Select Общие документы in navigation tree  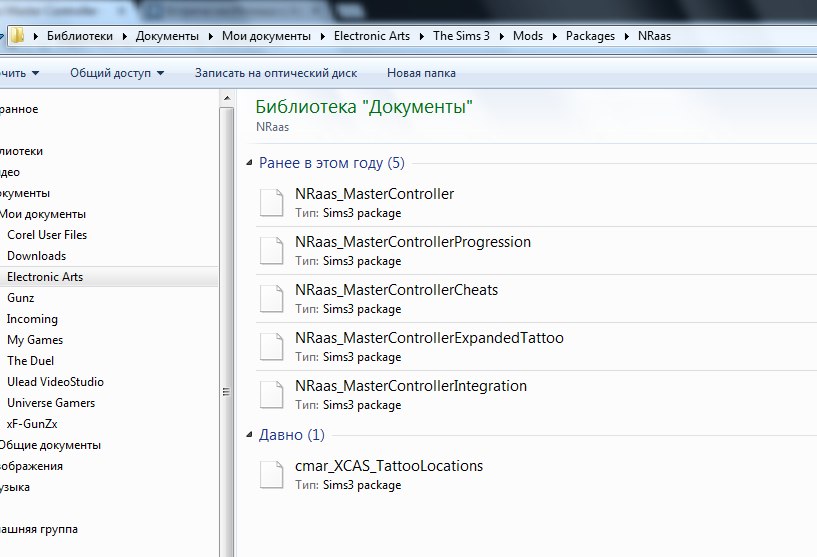coord(51,445)
